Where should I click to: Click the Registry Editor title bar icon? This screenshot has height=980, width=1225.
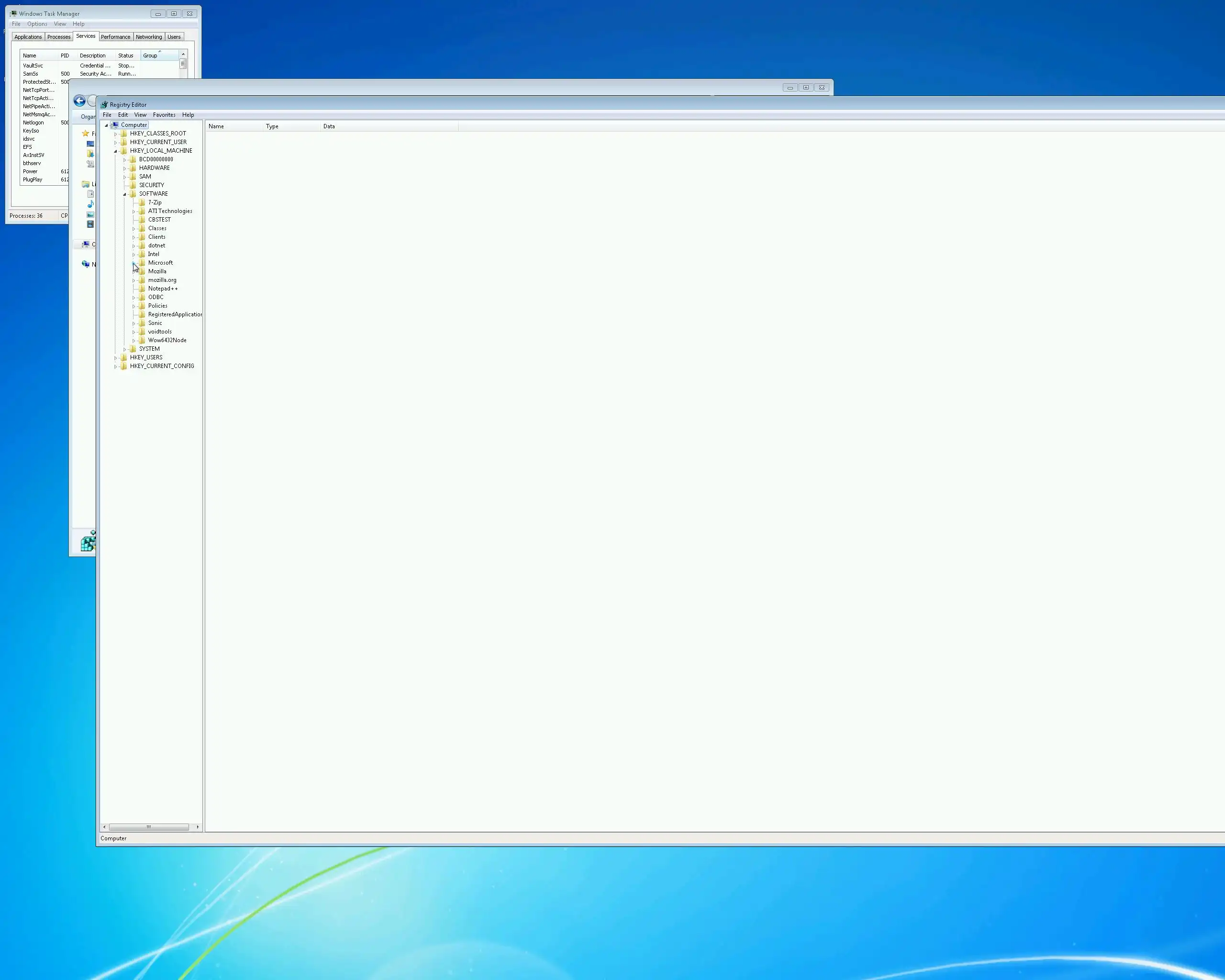(x=104, y=105)
